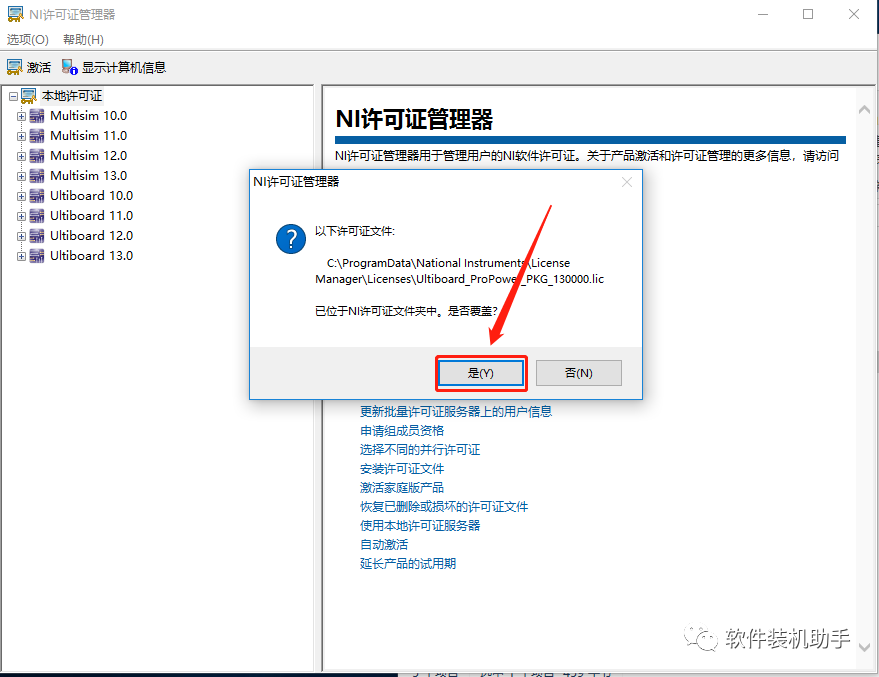Expand the Ultiboard 10.0 node

(21, 196)
